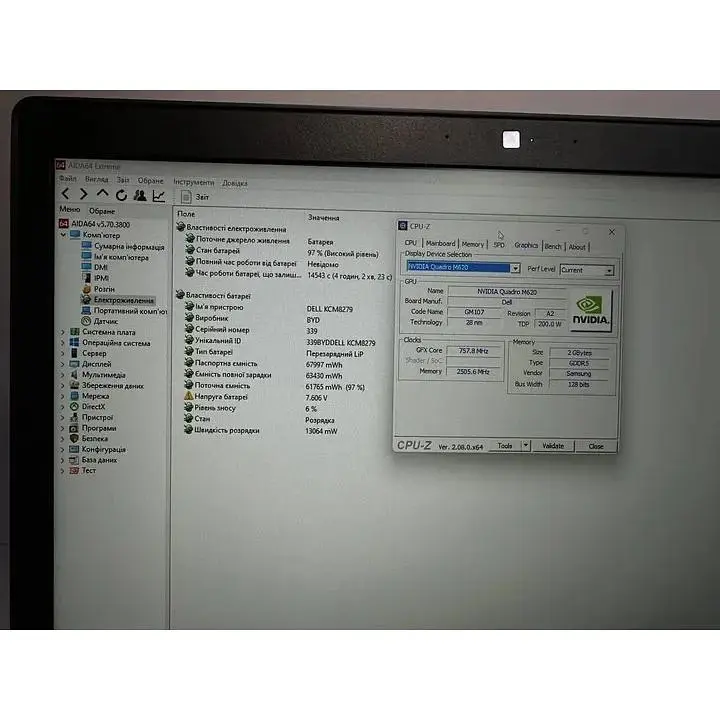Expand Сервер node
720x720 pixels.
point(63,353)
